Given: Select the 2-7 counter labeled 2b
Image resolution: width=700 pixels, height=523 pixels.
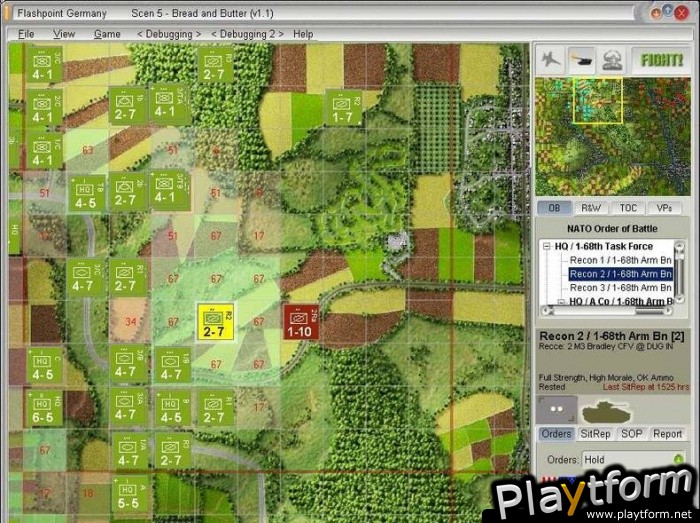Looking at the screenshot, I should (128, 192).
